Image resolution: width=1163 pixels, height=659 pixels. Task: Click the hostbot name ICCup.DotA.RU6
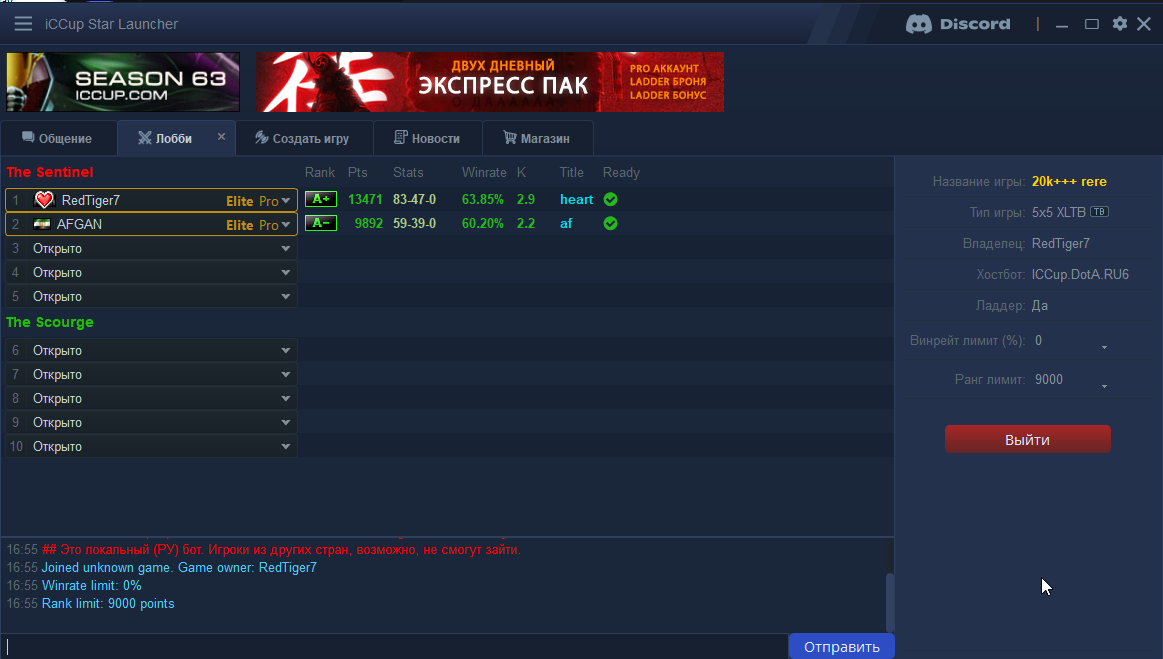coord(1080,275)
